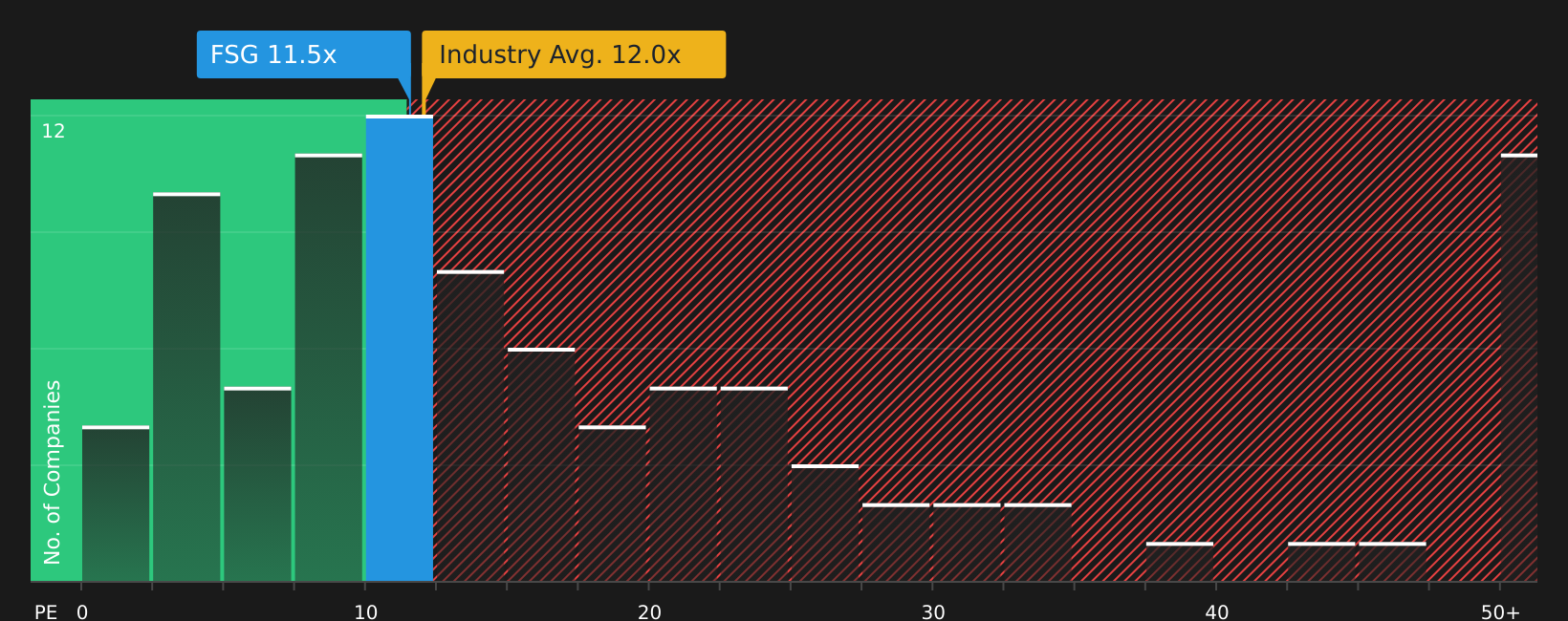
Task: Click the '50+' x-axis tick label
Action: point(1501,612)
